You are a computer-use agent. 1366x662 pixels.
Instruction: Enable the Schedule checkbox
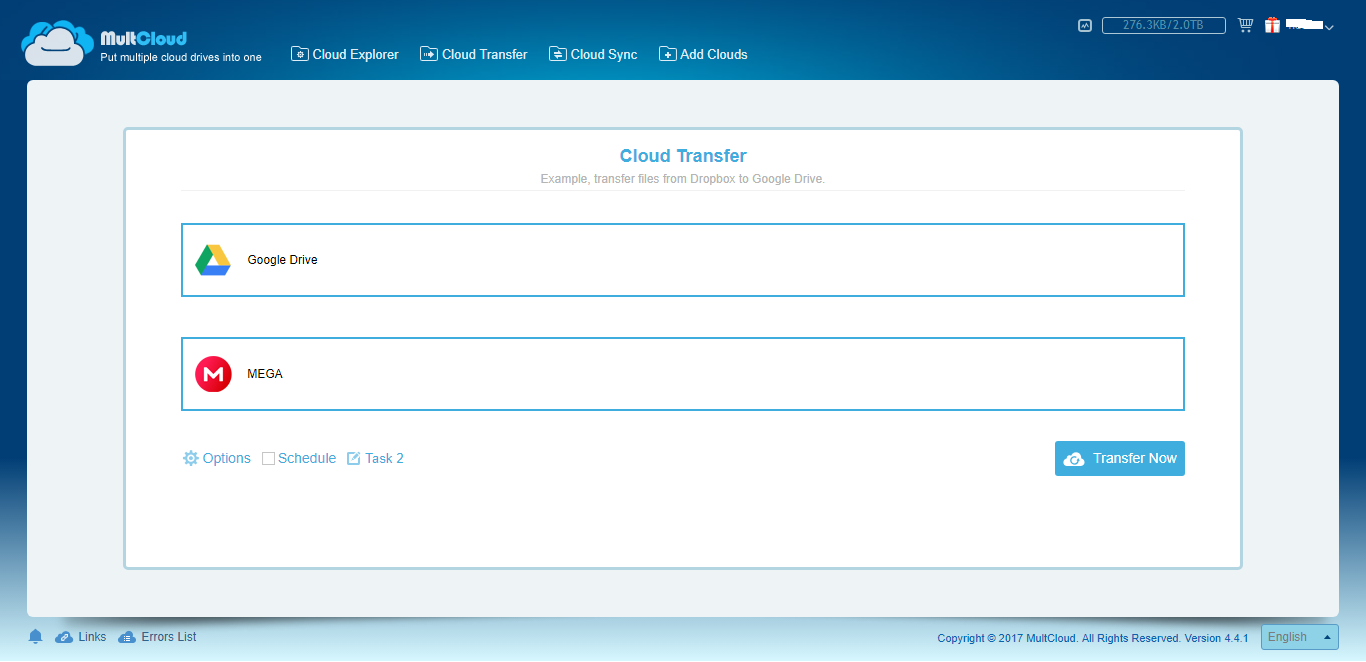tap(268, 458)
